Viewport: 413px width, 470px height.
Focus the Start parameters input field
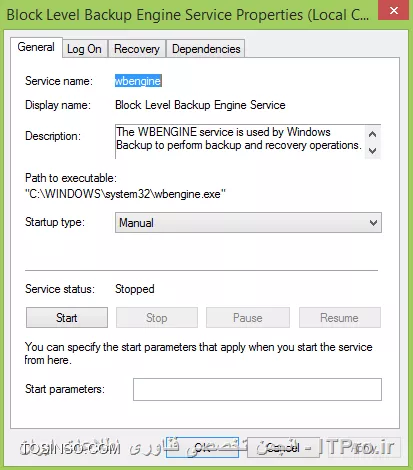click(x=257, y=389)
